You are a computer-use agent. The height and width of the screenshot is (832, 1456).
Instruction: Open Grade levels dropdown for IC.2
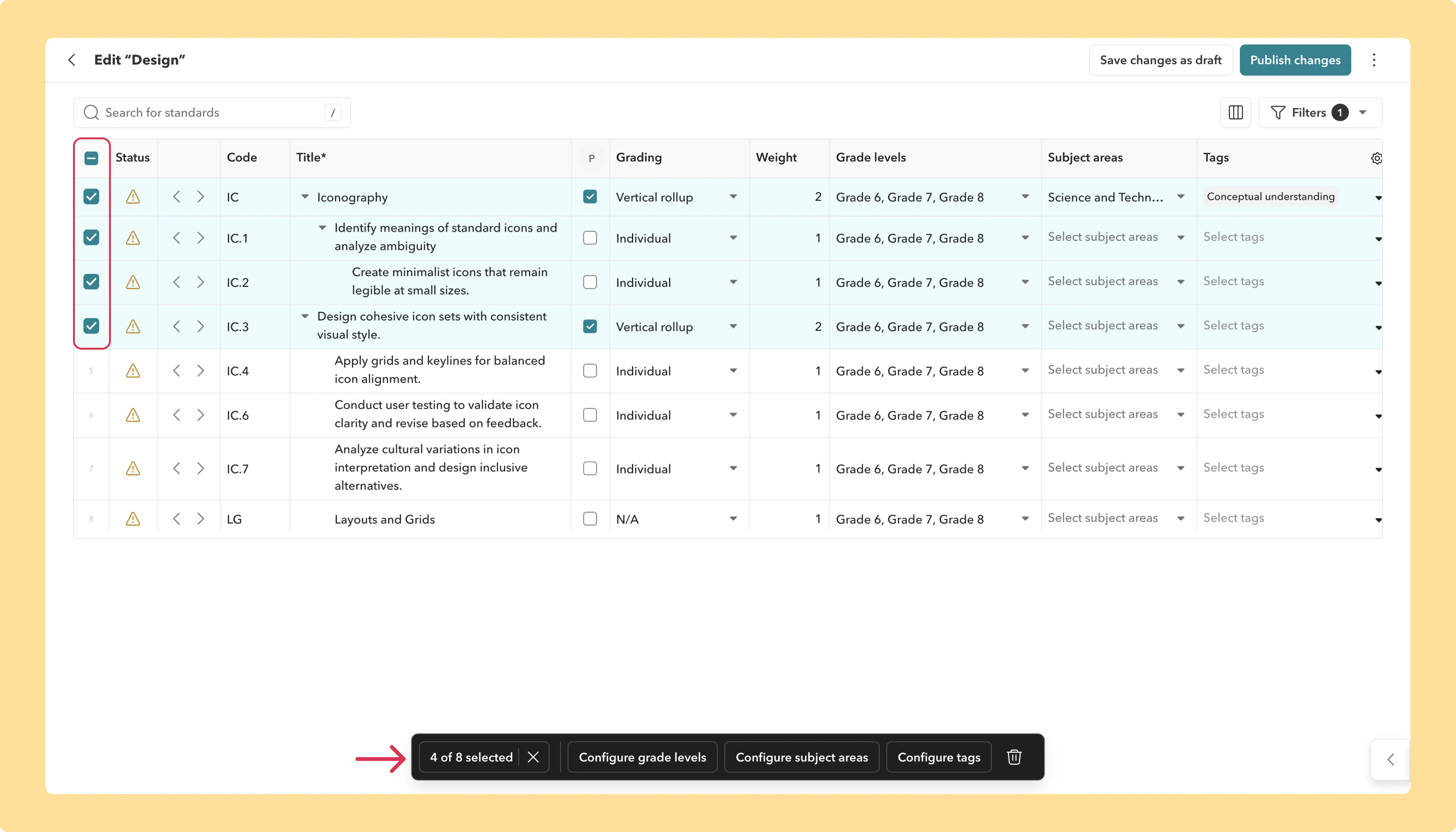point(1025,282)
